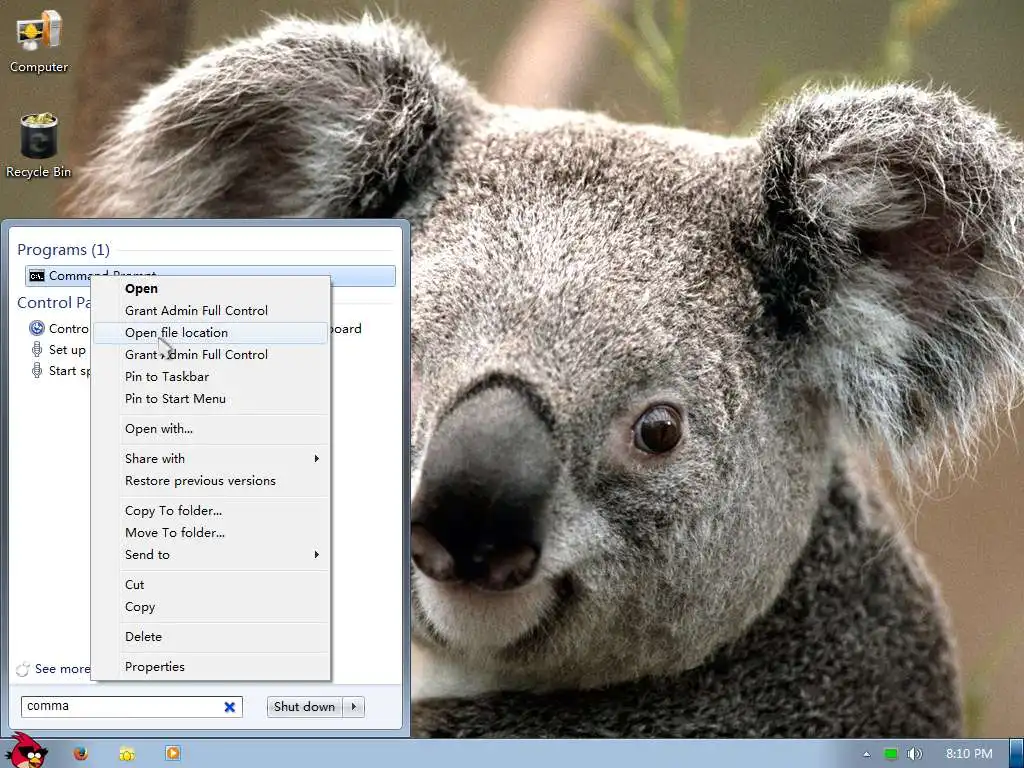Open the media player taskbar icon
The width and height of the screenshot is (1024, 768).
pos(172,753)
